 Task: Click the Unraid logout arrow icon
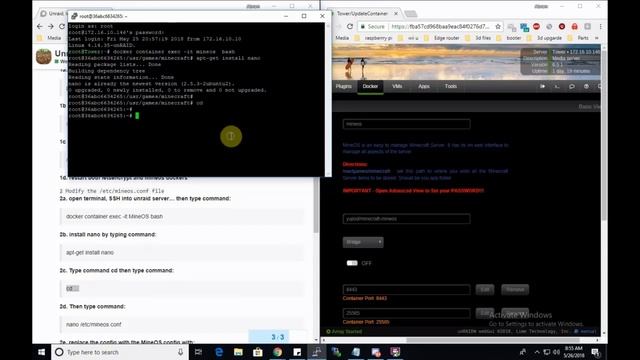(542, 87)
